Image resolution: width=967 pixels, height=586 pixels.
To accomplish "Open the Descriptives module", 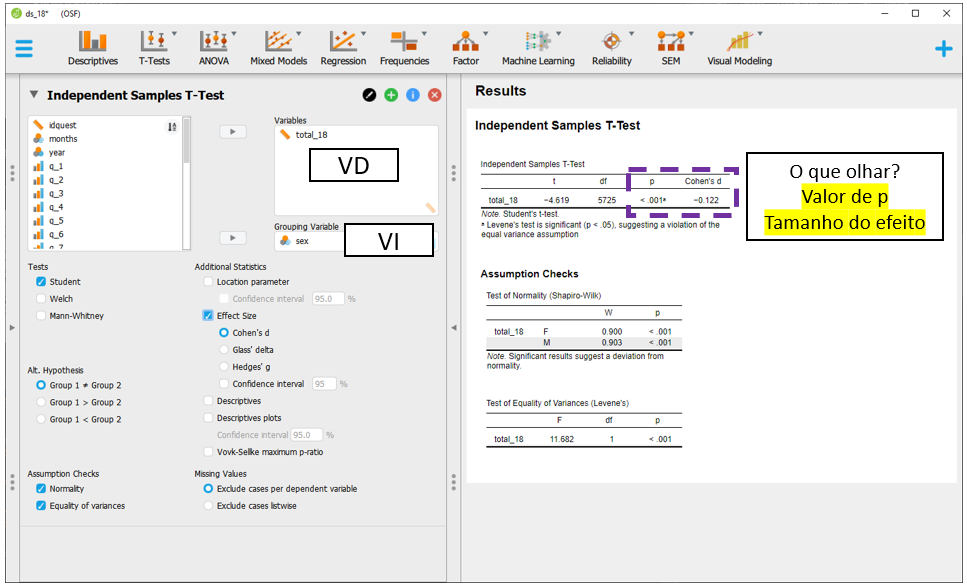I will coord(93,49).
